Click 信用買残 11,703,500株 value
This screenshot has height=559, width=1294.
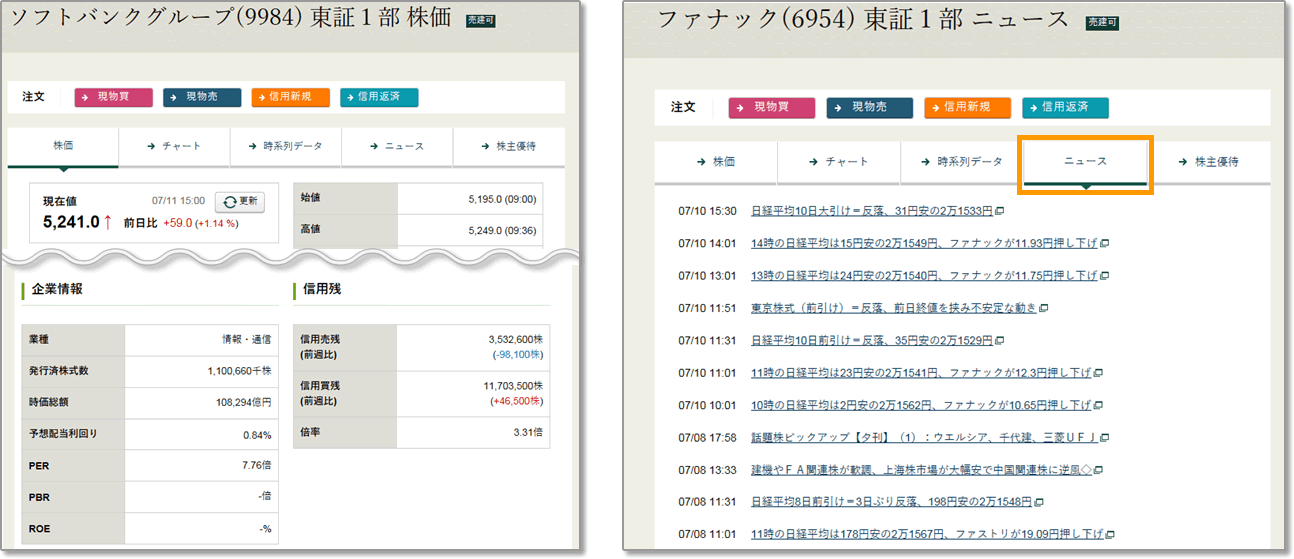pyautogui.click(x=512, y=385)
